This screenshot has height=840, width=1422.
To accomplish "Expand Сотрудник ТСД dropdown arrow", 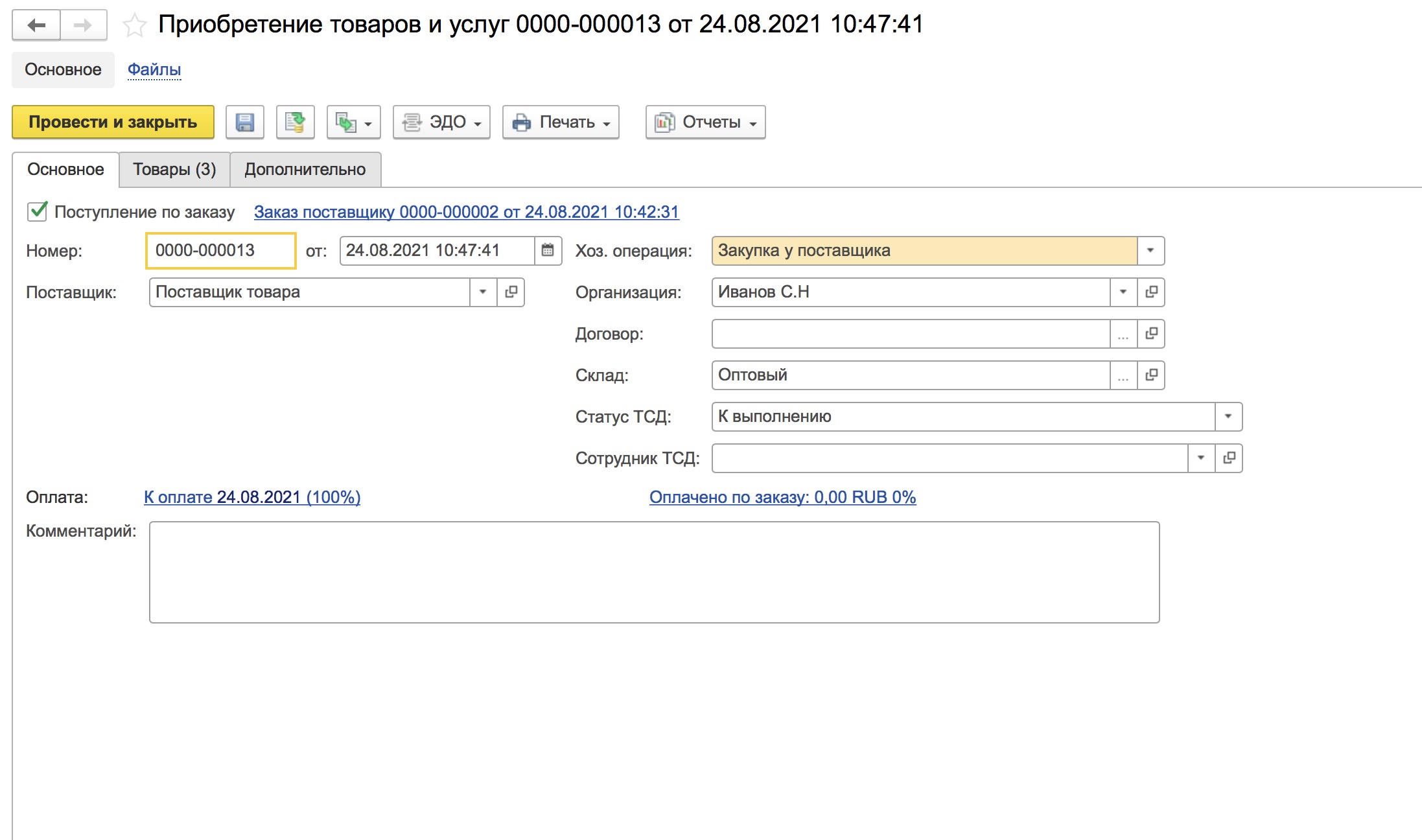I will (x=1201, y=458).
